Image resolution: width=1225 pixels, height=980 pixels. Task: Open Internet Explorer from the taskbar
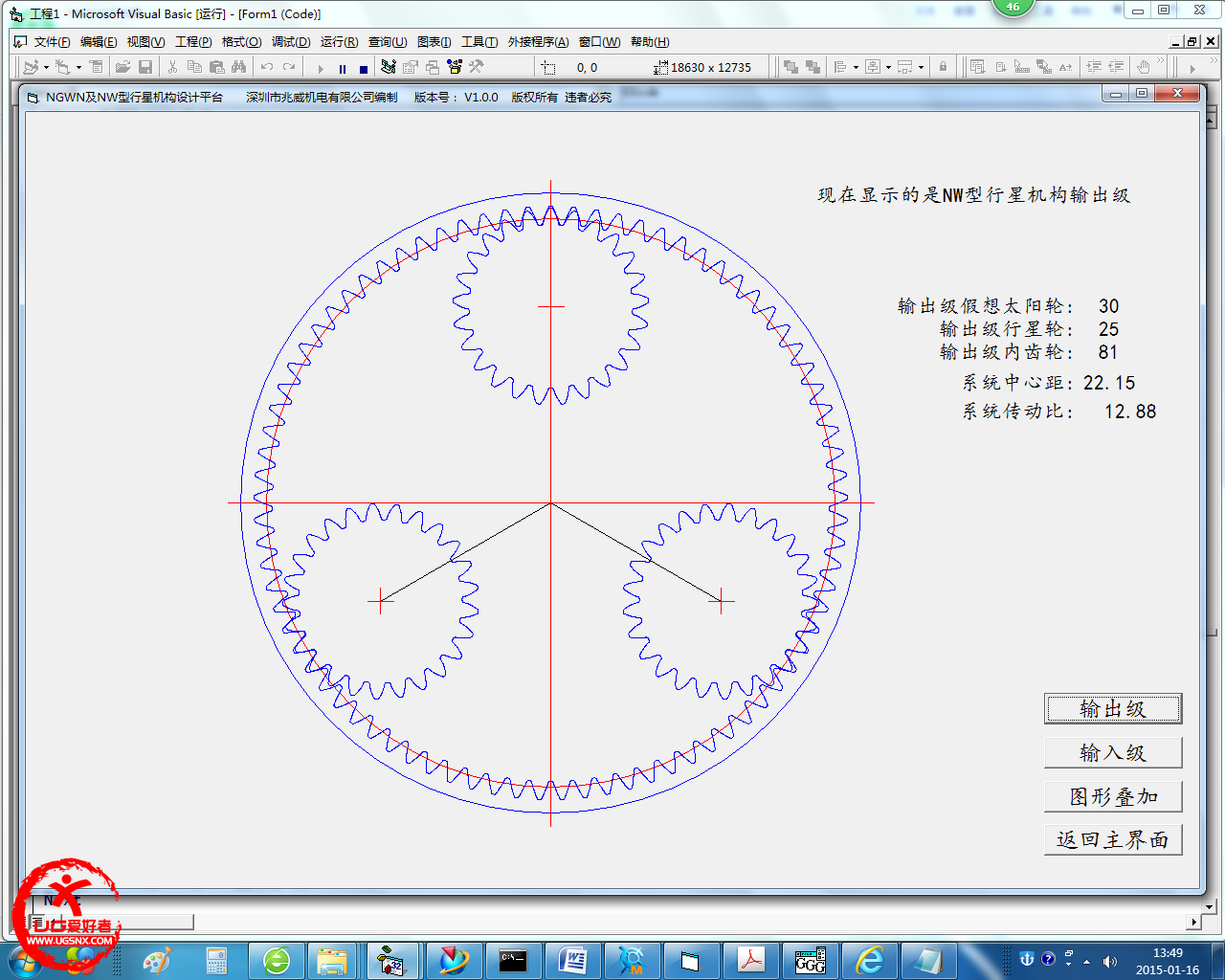point(870,960)
